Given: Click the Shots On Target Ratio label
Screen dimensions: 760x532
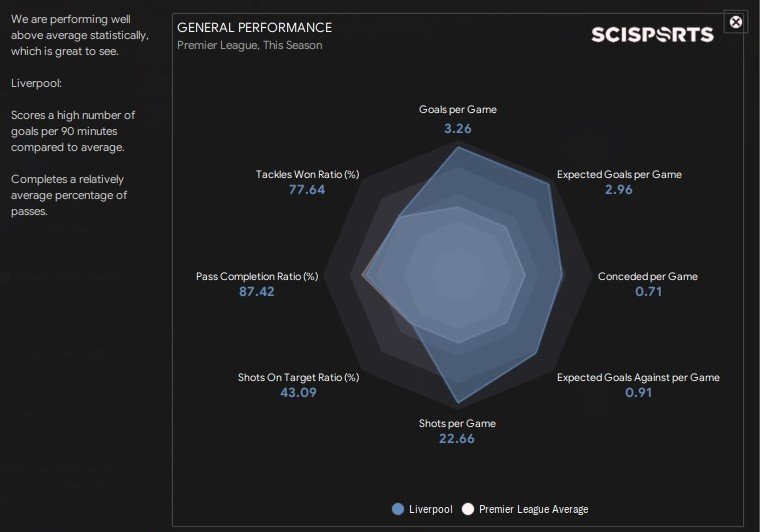Looking at the screenshot, I should click(298, 377).
